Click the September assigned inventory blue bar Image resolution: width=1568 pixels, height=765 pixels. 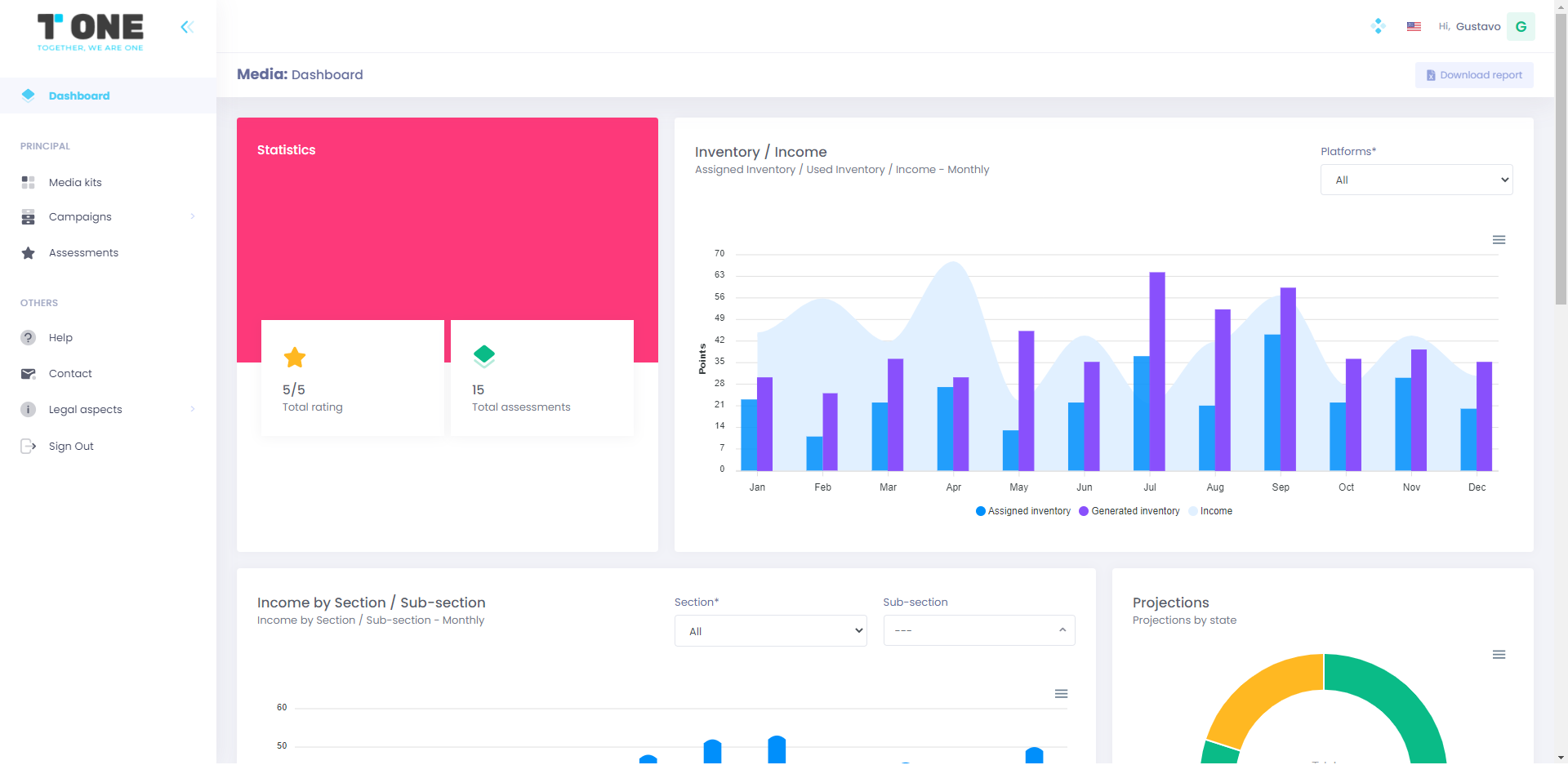[x=1272, y=403]
